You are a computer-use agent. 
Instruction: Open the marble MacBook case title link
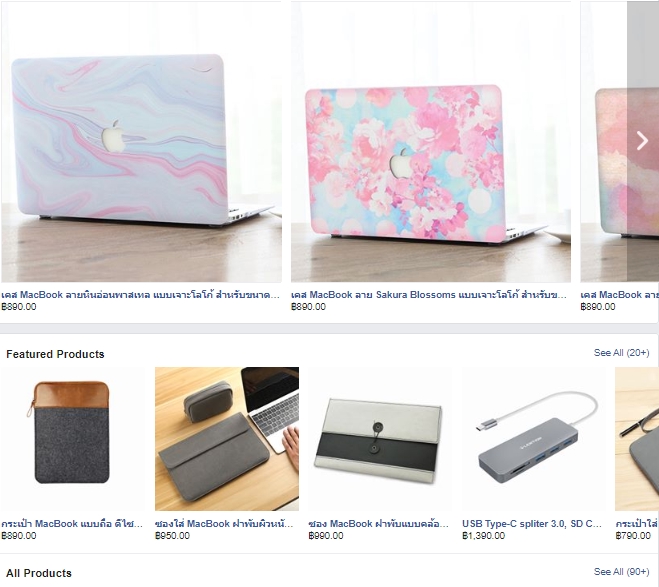point(140,295)
